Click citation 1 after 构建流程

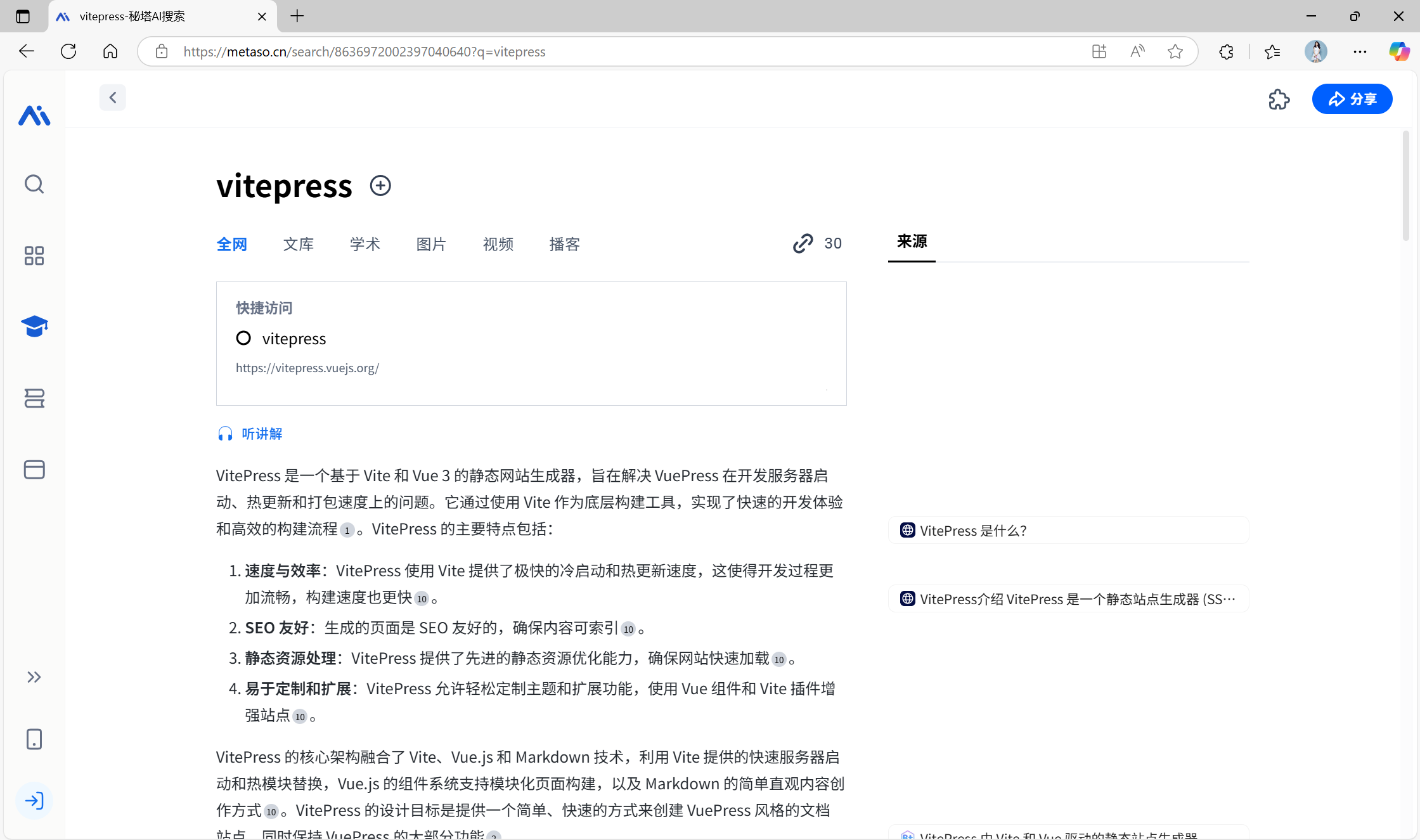347,531
